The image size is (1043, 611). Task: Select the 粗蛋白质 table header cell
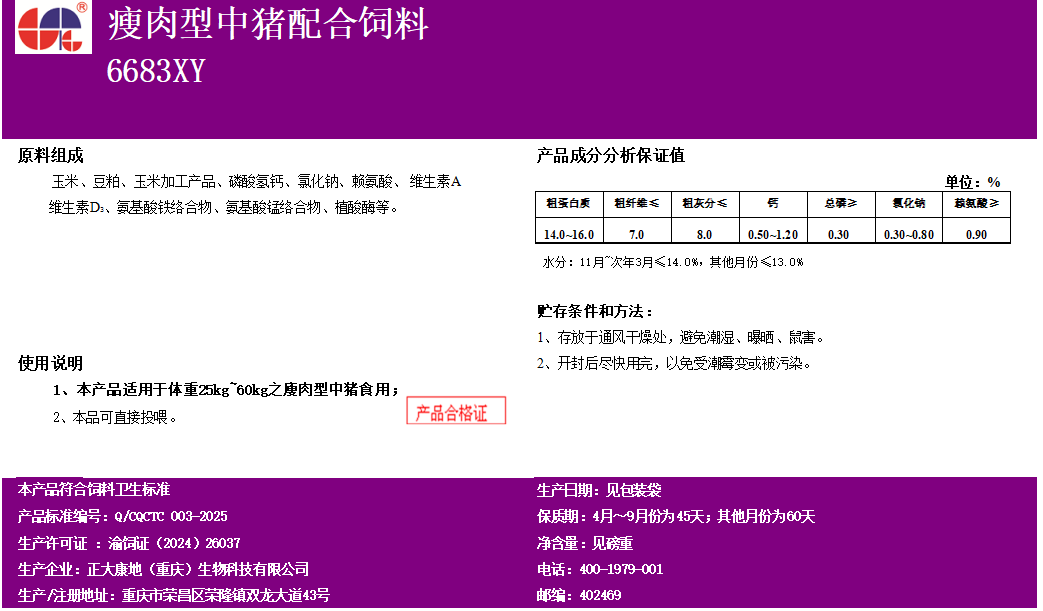click(x=568, y=203)
